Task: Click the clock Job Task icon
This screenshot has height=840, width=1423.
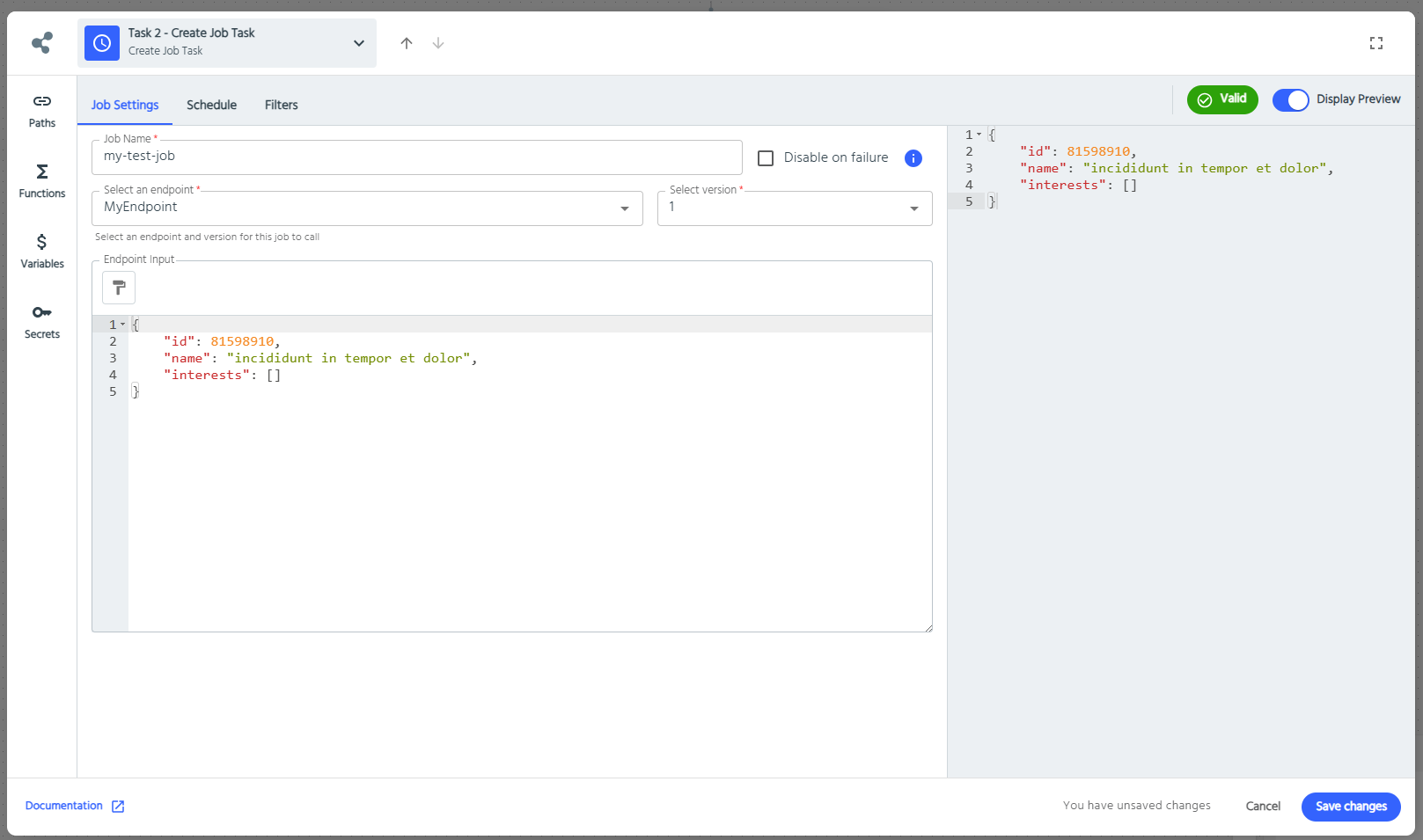Action: 102,43
